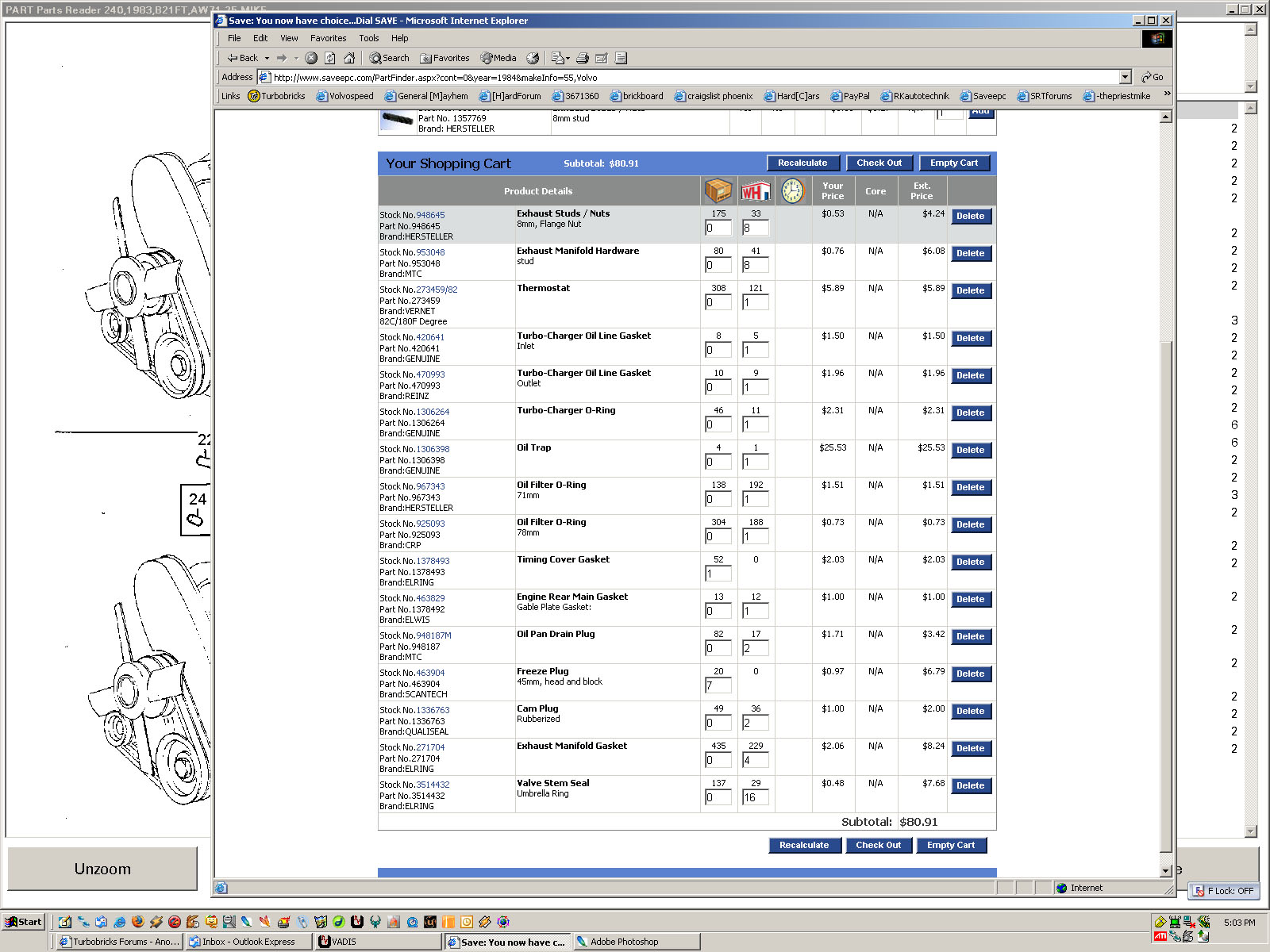
Task: Open stock number 3514432 link
Action: (433, 785)
